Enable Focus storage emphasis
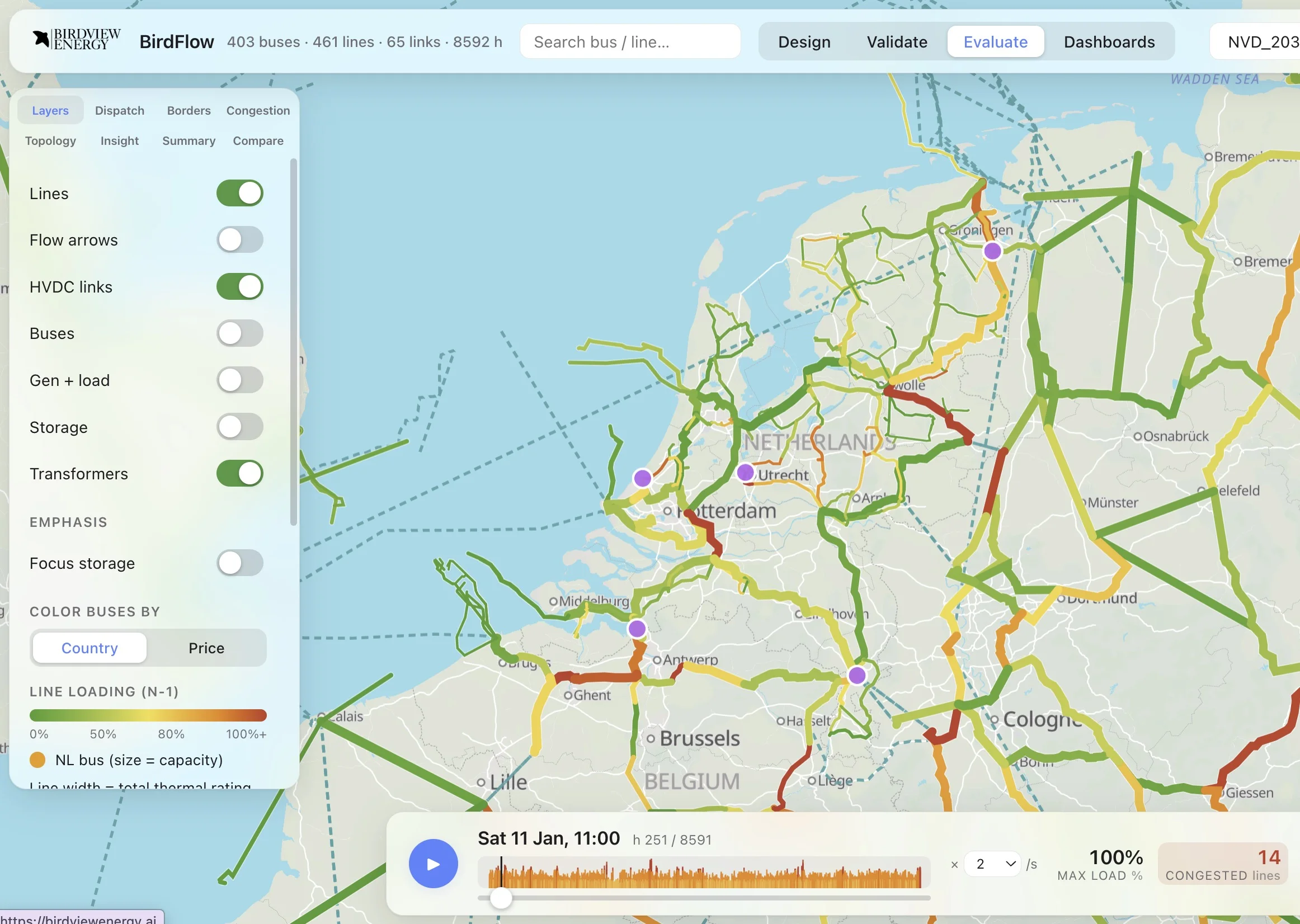 239,563
